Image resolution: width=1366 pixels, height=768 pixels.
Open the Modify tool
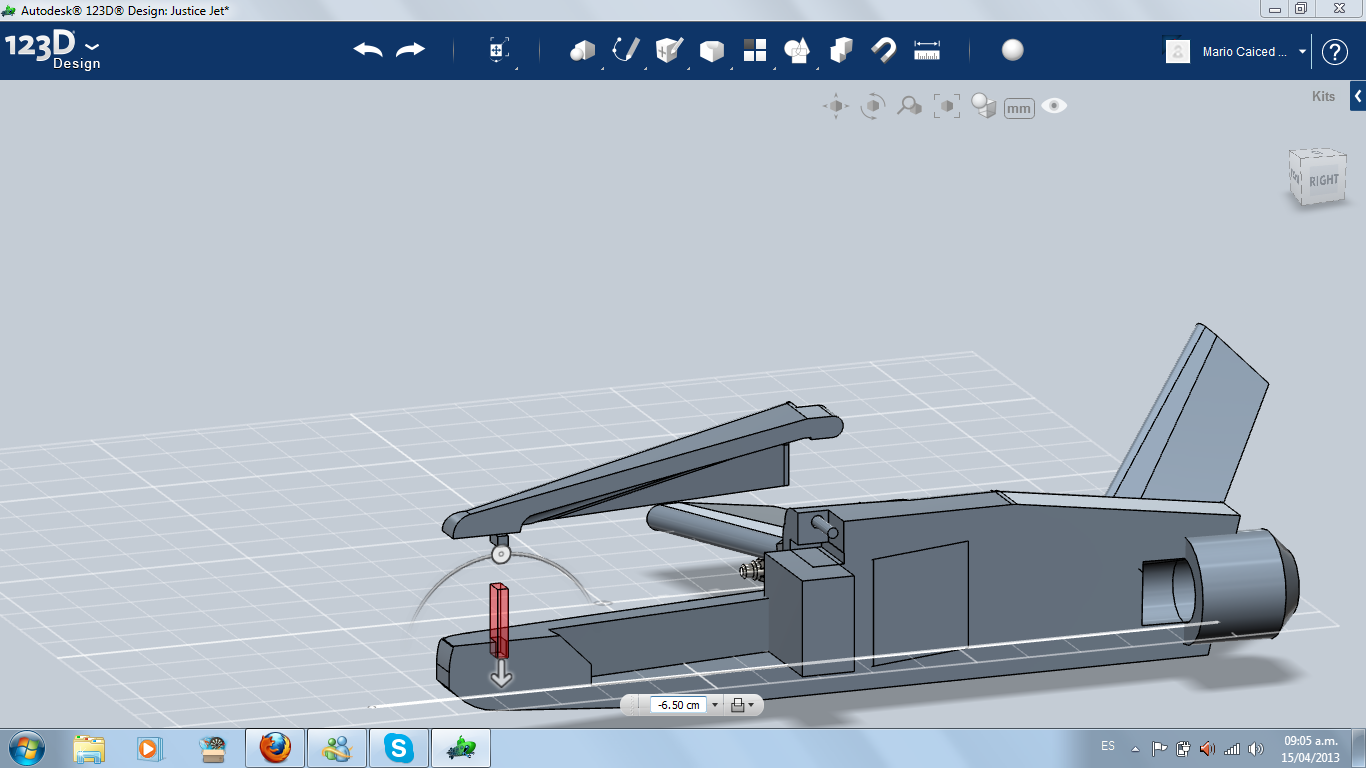711,50
